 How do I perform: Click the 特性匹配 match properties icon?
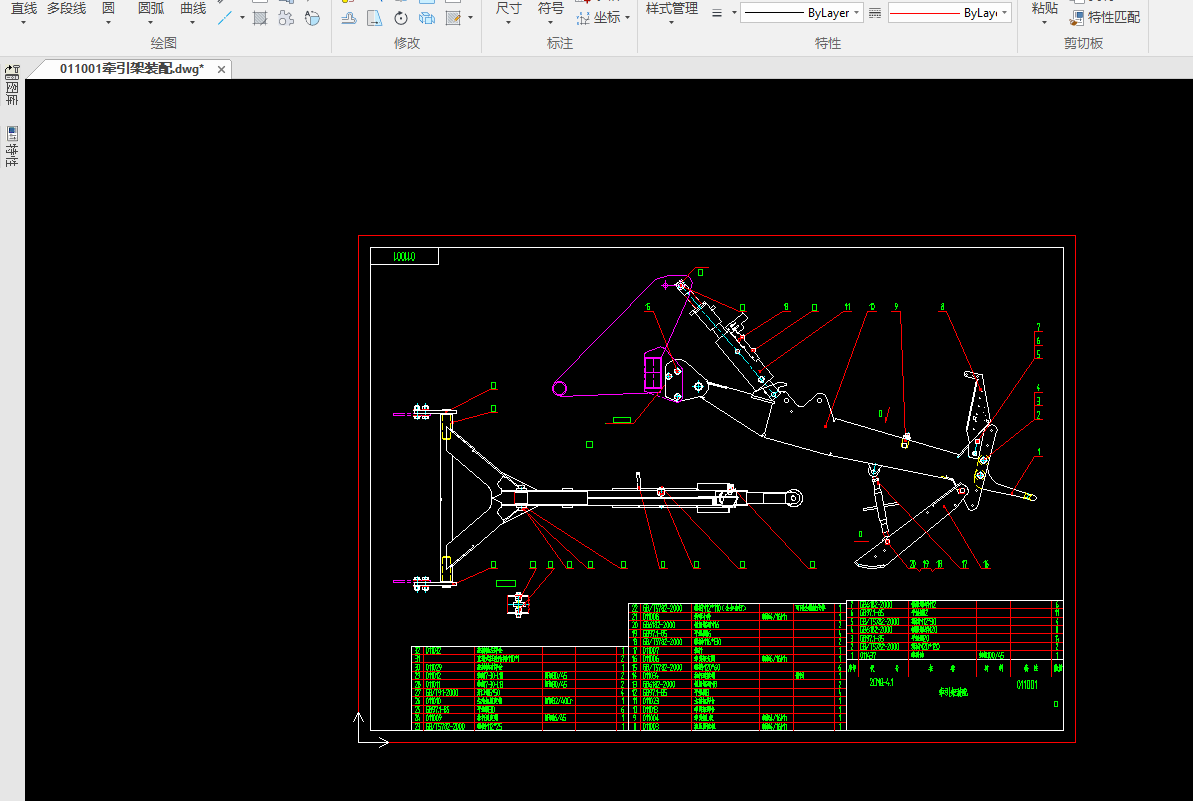click(1078, 17)
